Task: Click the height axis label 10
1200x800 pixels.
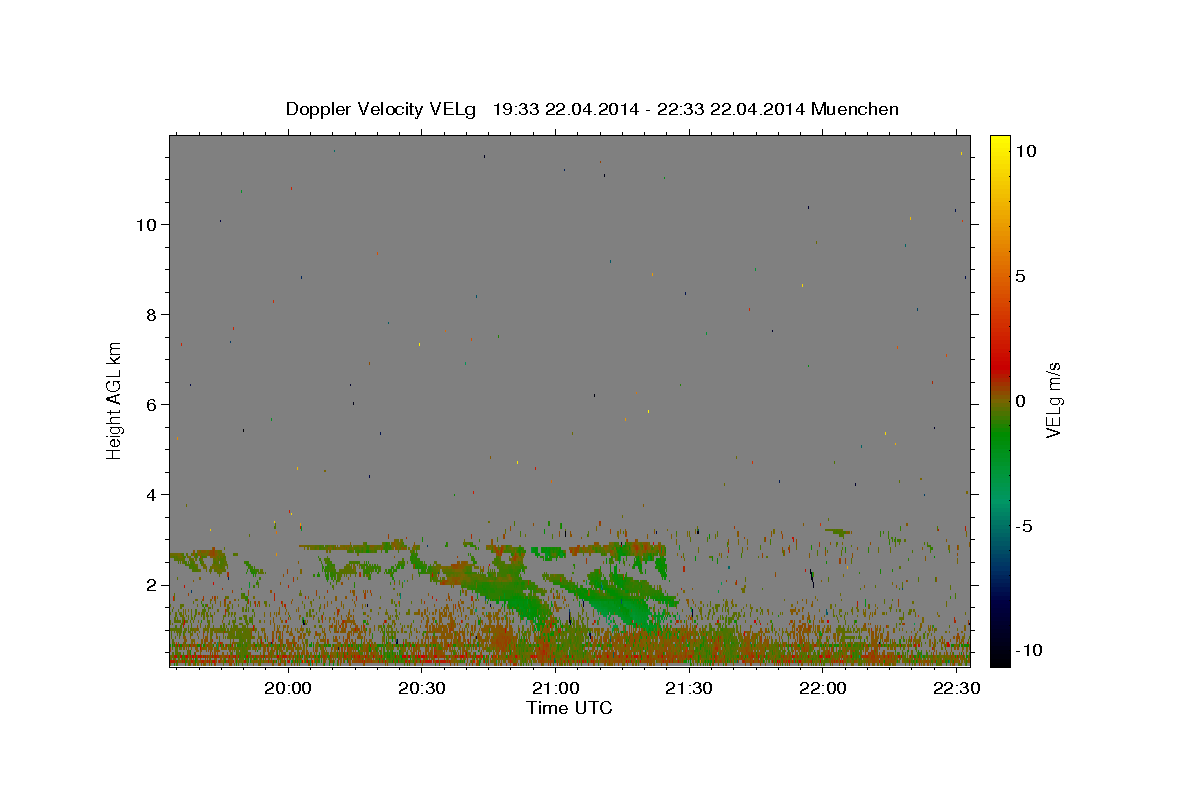Action: point(147,225)
